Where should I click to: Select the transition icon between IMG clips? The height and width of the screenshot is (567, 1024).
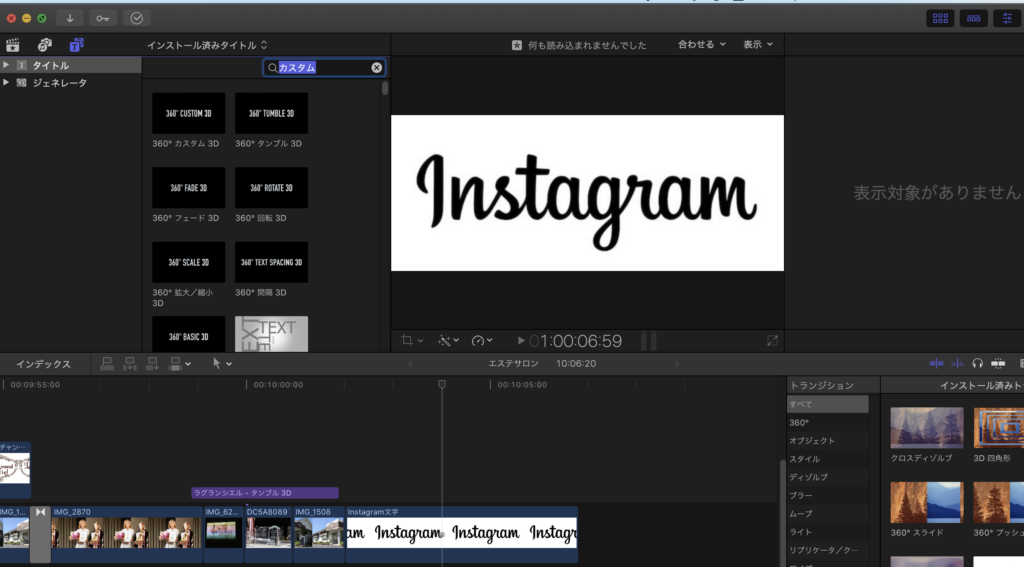(40, 533)
